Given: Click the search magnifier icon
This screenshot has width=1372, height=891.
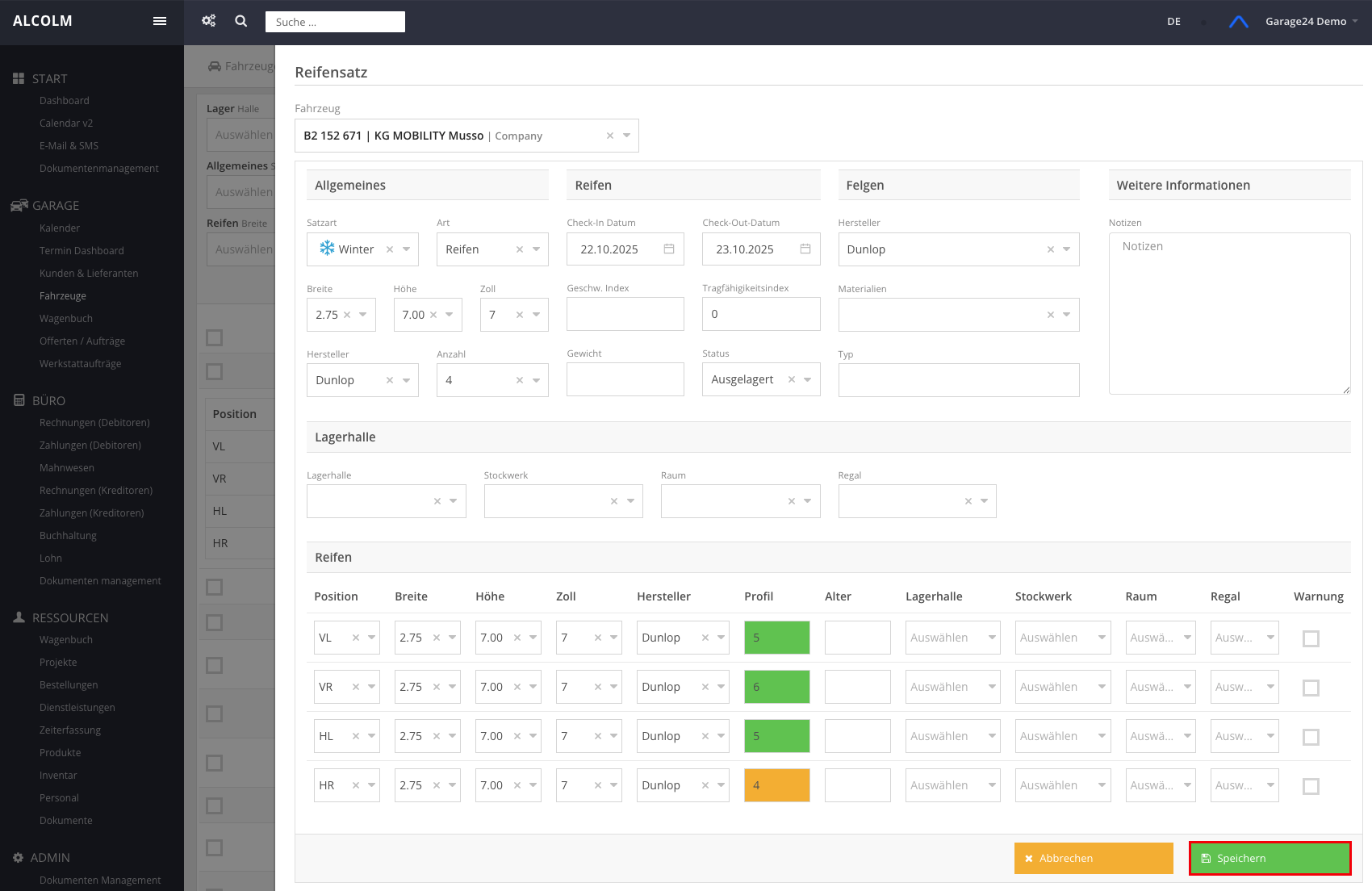Looking at the screenshot, I should point(241,21).
